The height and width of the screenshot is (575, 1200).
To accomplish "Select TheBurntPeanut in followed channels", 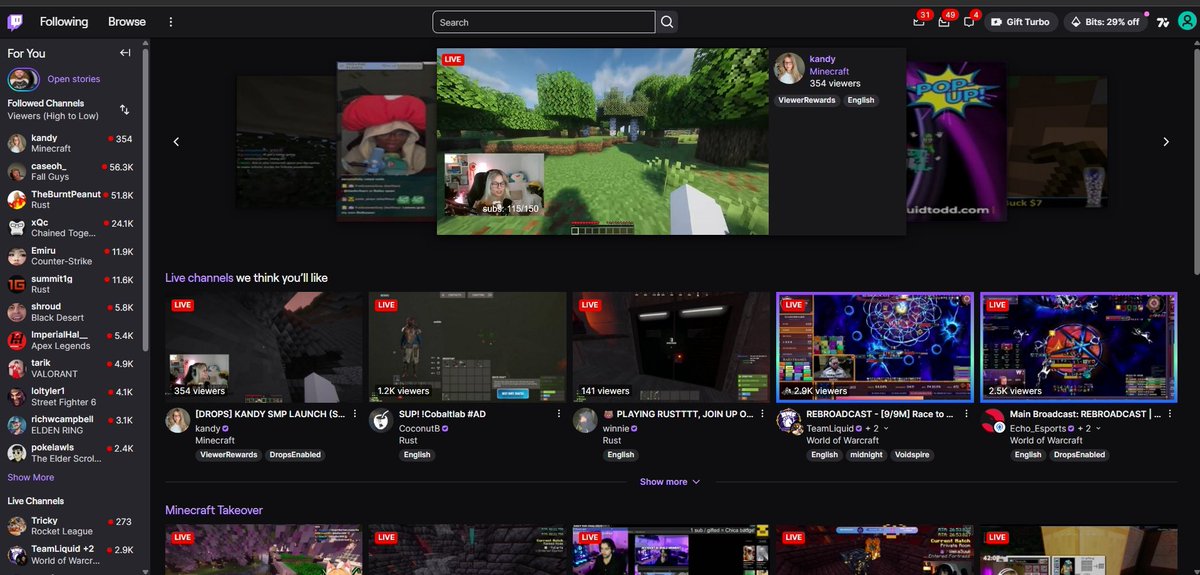I will [x=72, y=199].
